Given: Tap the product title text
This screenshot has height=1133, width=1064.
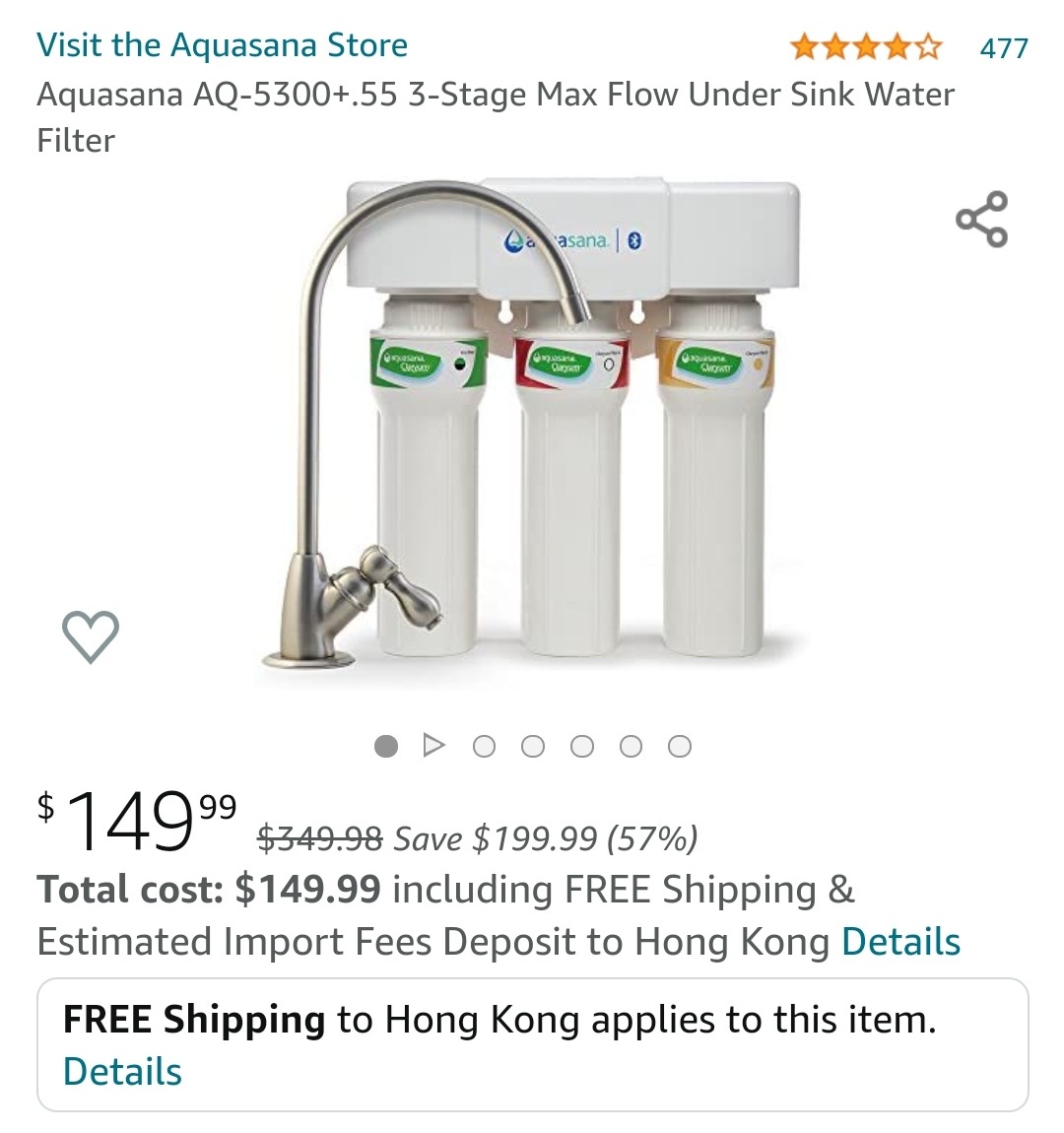Looking at the screenshot, I should click(x=496, y=117).
